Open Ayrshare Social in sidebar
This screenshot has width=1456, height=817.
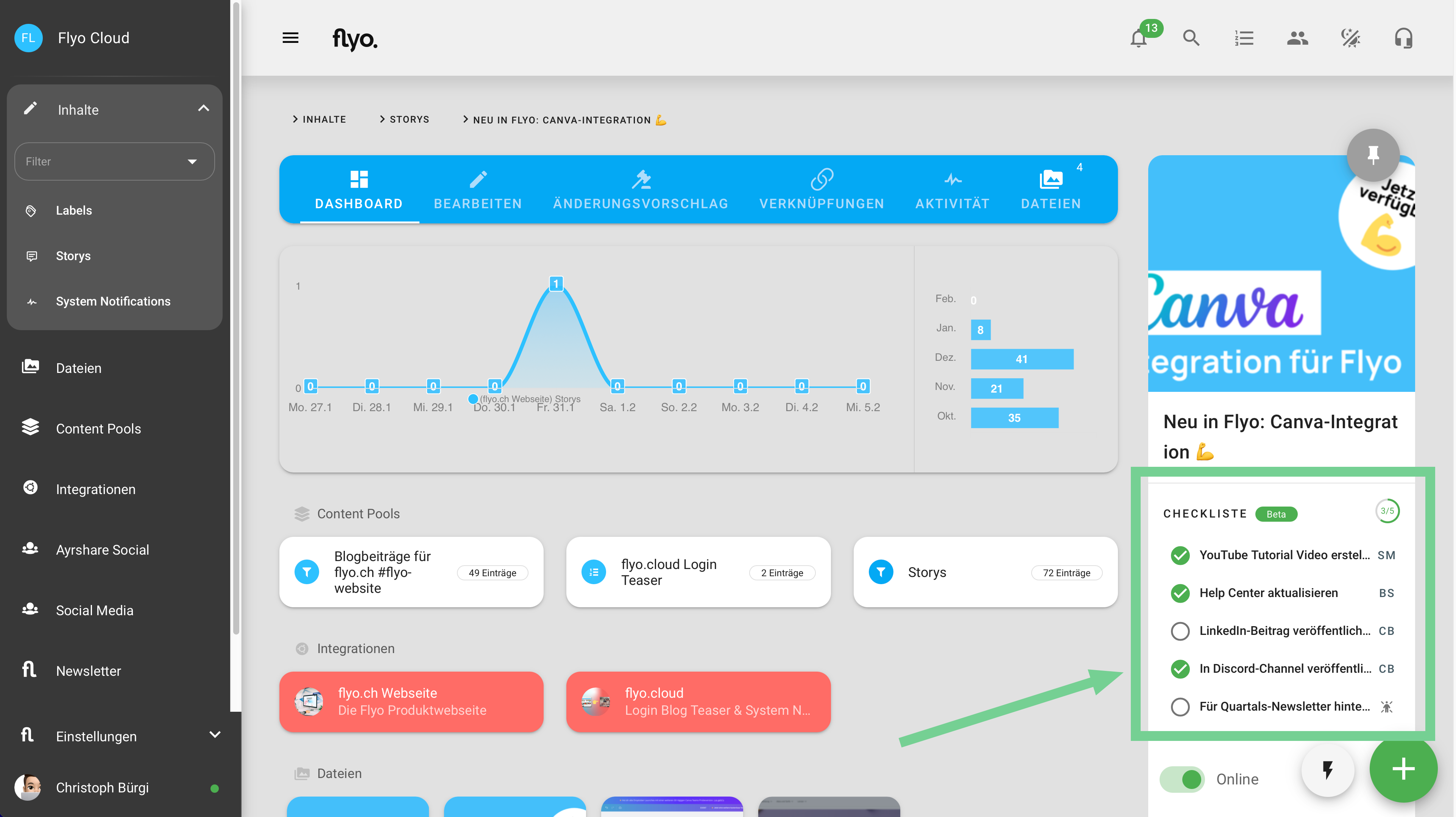click(x=114, y=549)
